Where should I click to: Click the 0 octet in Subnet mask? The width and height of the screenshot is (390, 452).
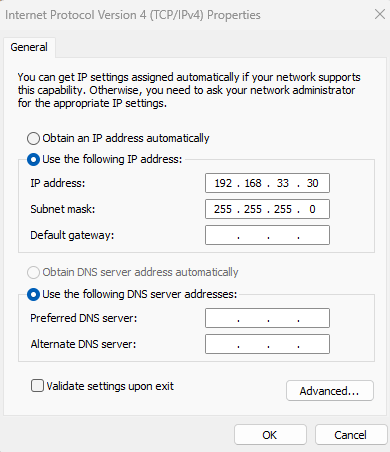312,209
